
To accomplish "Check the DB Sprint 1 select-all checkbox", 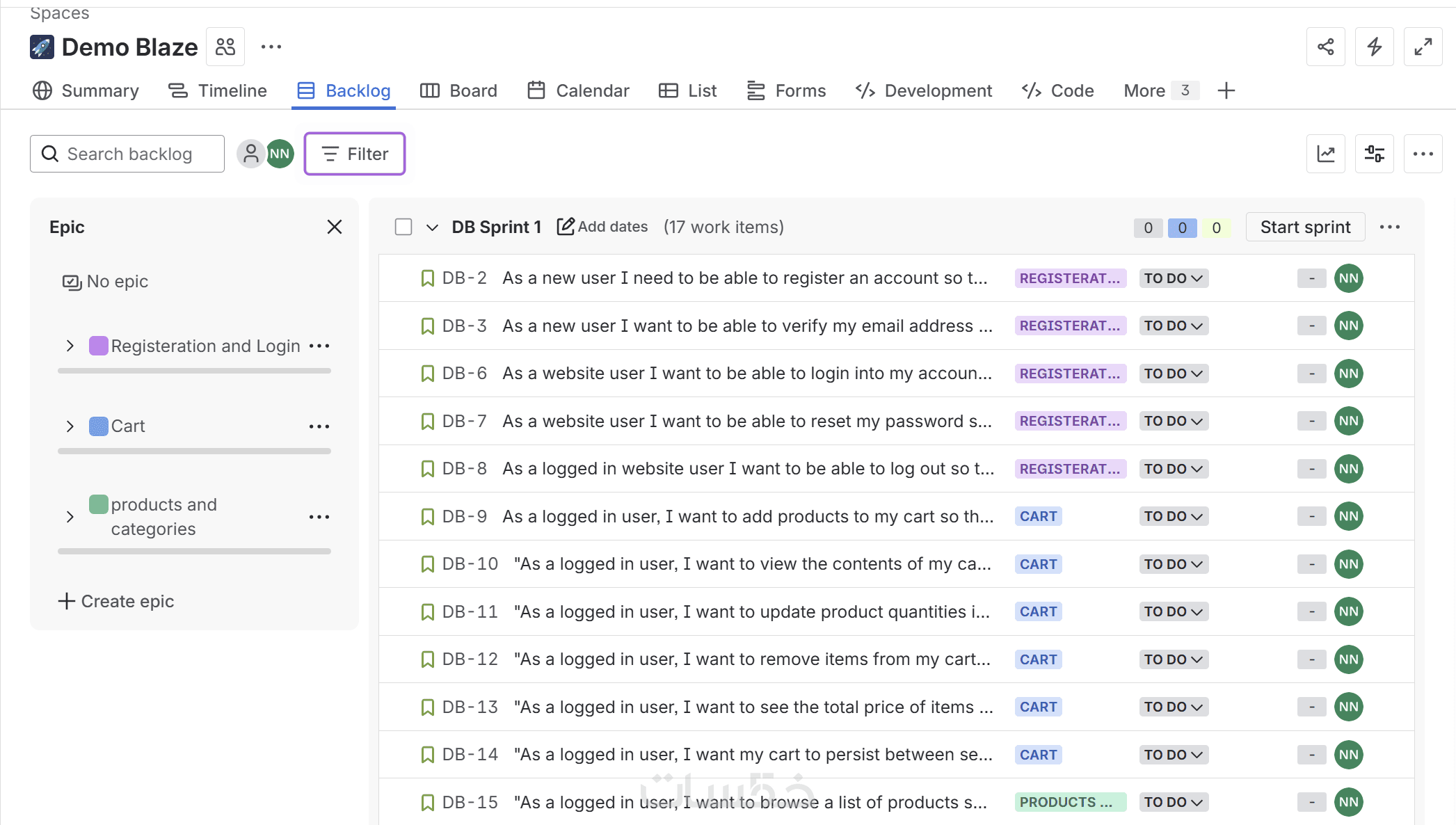I will 403,227.
